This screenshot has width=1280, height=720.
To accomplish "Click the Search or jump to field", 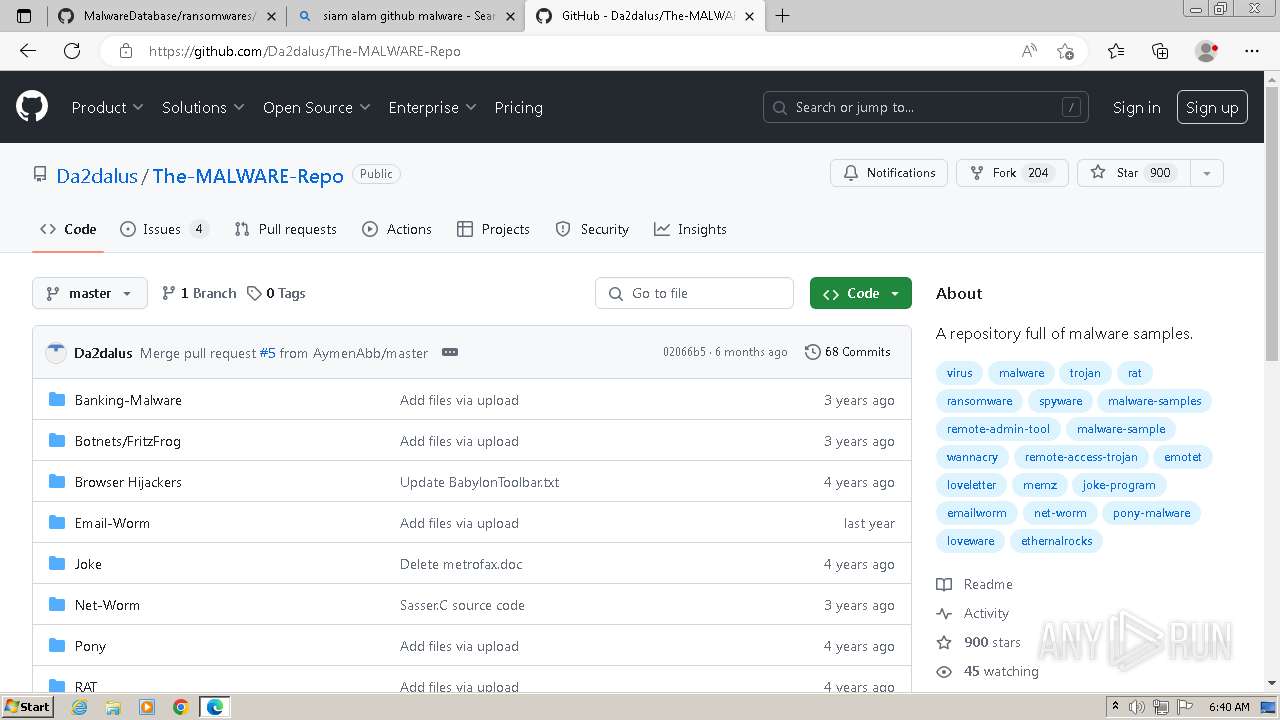I will click(x=927, y=107).
